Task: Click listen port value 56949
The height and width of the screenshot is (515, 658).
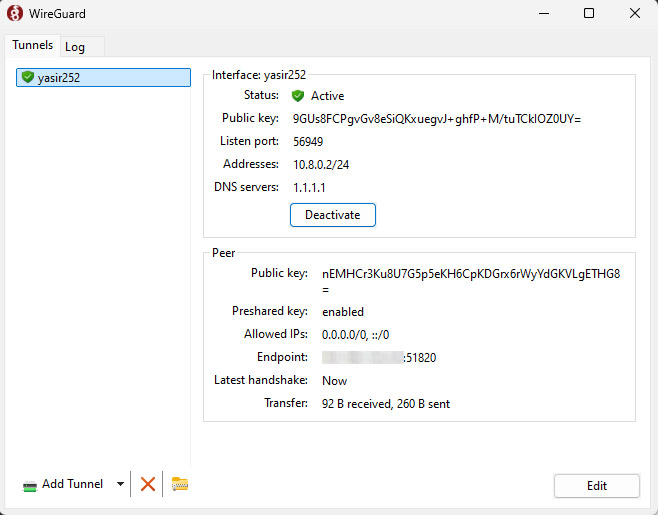Action: (x=308, y=142)
